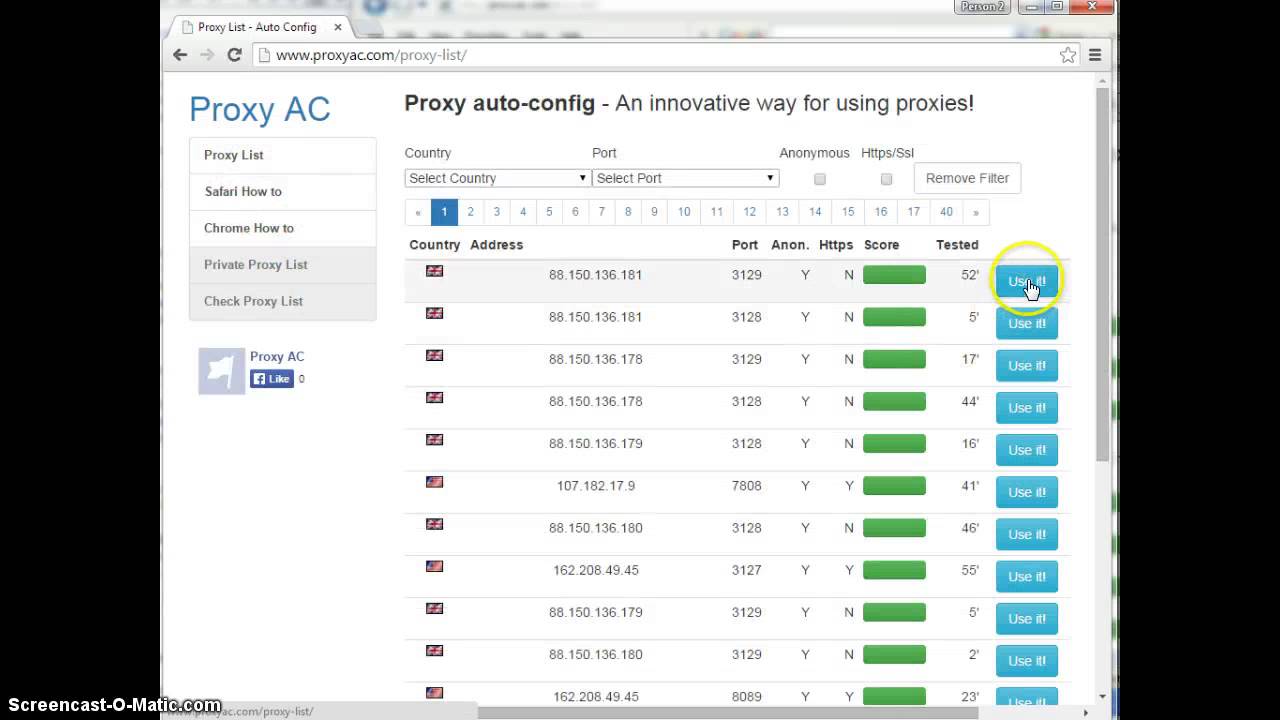Click US flag in 162.208.49.45 port 3127 row
This screenshot has width=1280, height=720.
434,566
